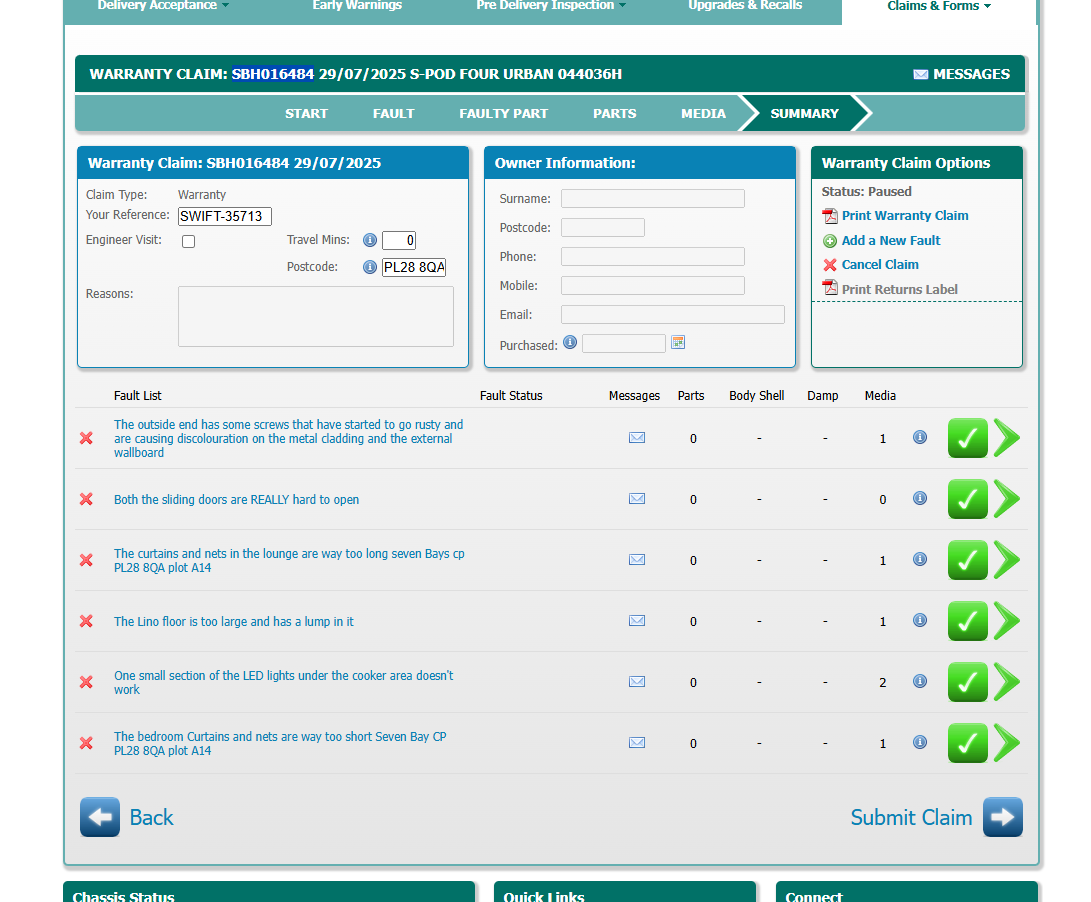
Task: Open the rusty screws fault description link
Action: click(x=289, y=438)
